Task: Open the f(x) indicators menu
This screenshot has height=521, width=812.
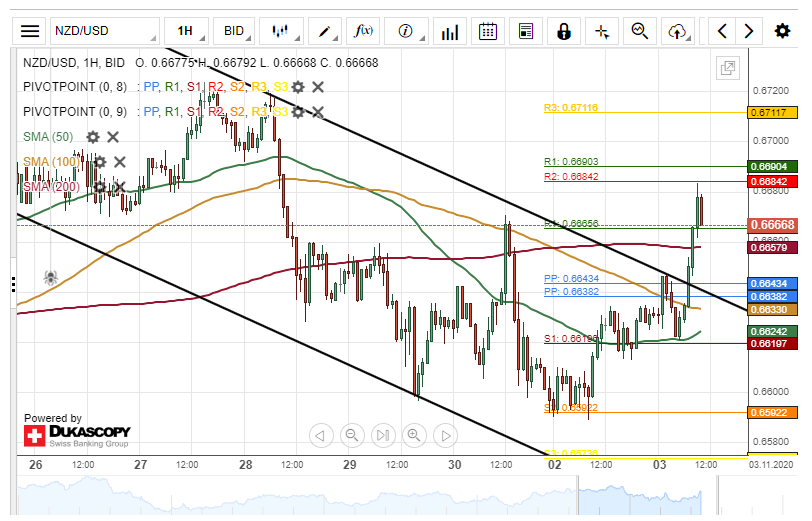Action: tap(363, 31)
